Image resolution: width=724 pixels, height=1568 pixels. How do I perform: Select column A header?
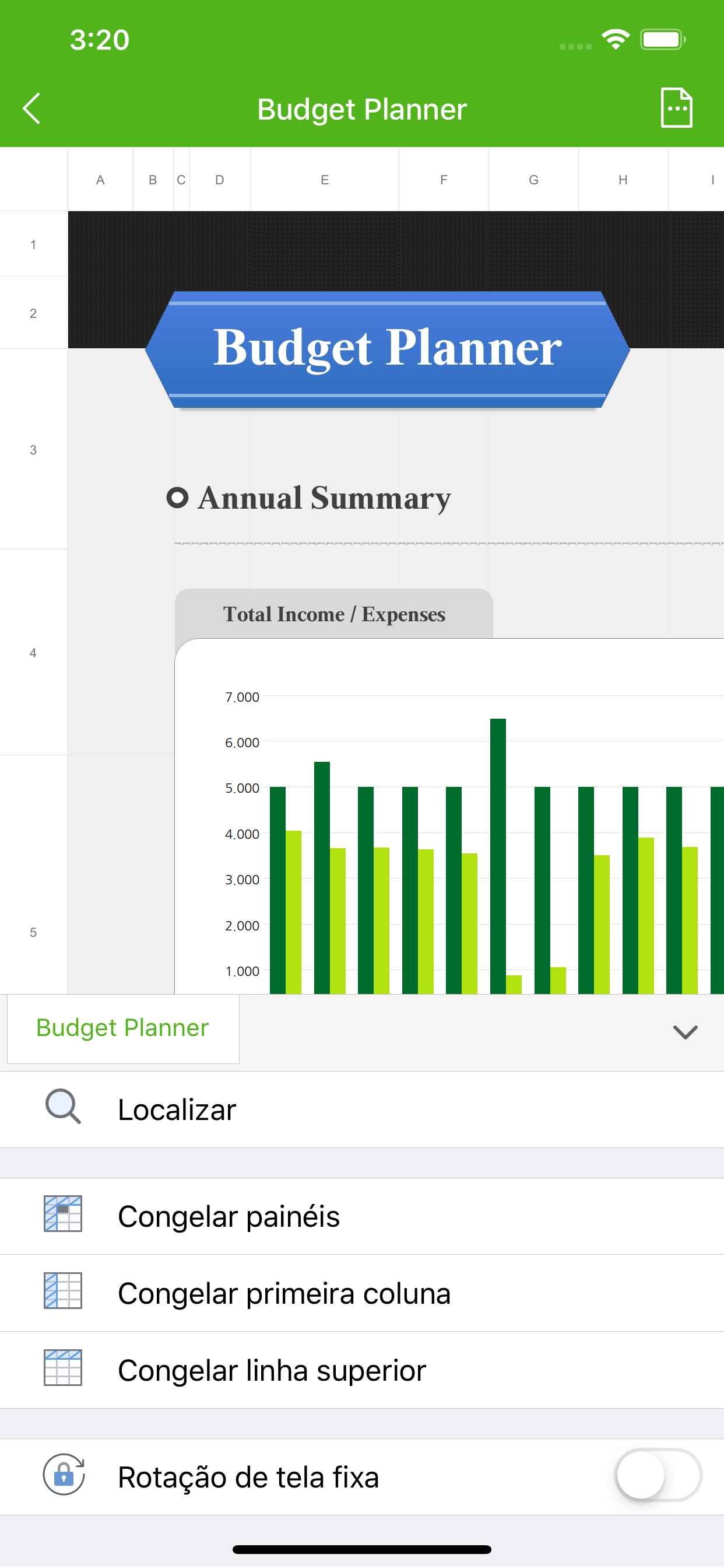click(100, 180)
